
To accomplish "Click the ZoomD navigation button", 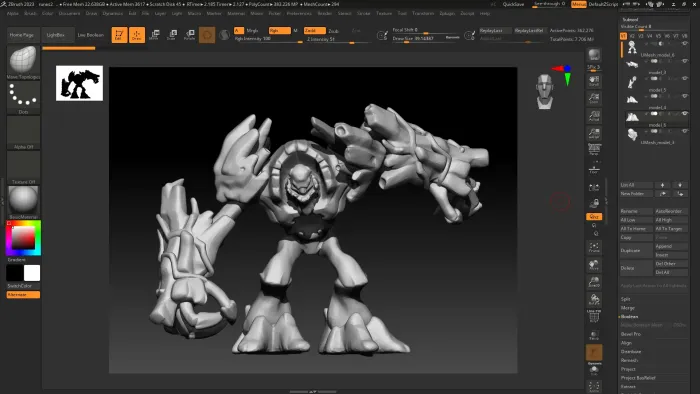I will click(594, 282).
